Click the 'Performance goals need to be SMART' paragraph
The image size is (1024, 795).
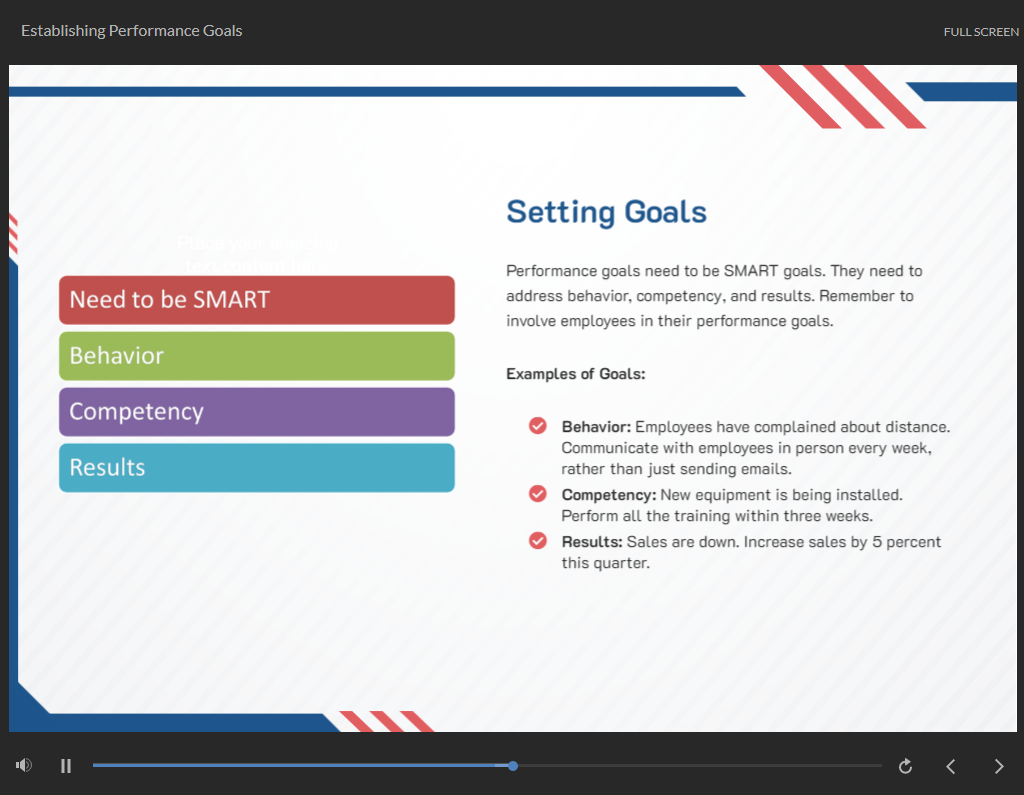[x=714, y=296]
